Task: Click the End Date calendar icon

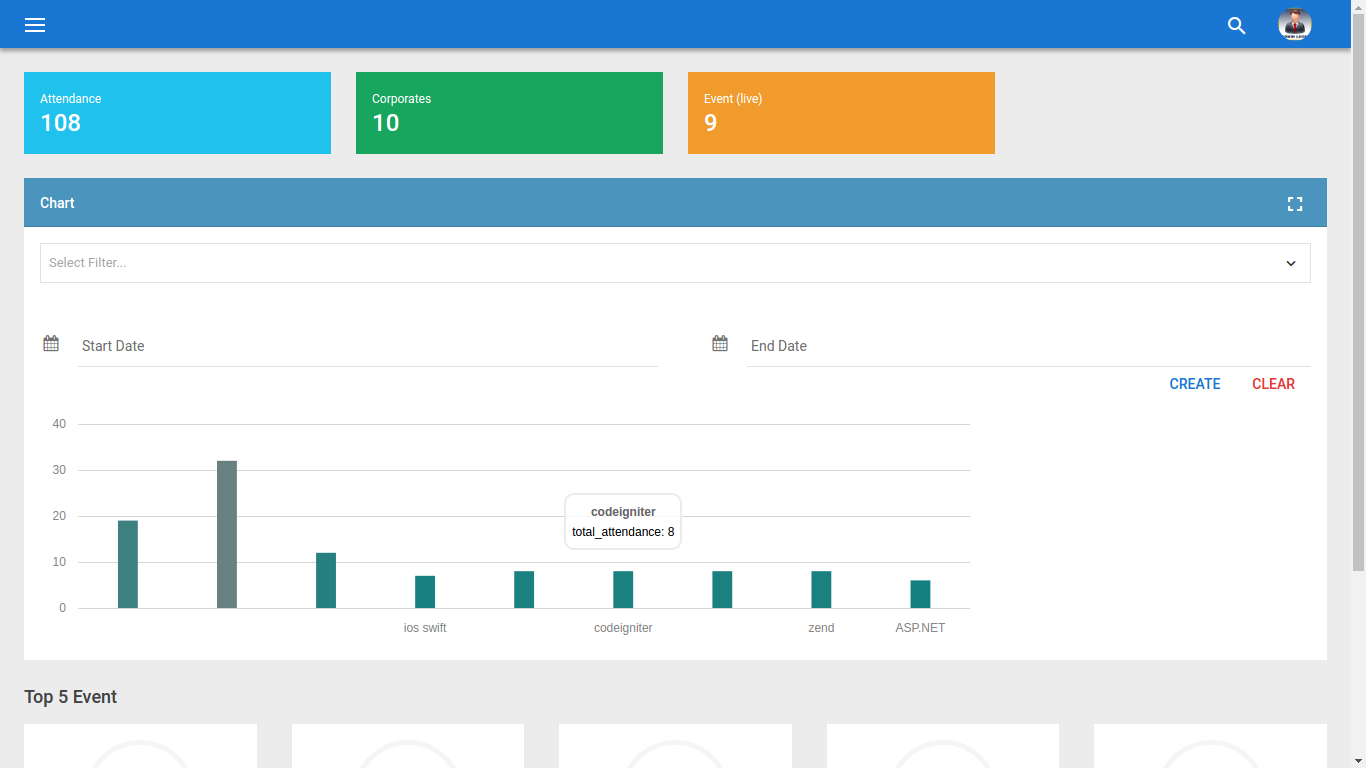Action: (x=720, y=344)
